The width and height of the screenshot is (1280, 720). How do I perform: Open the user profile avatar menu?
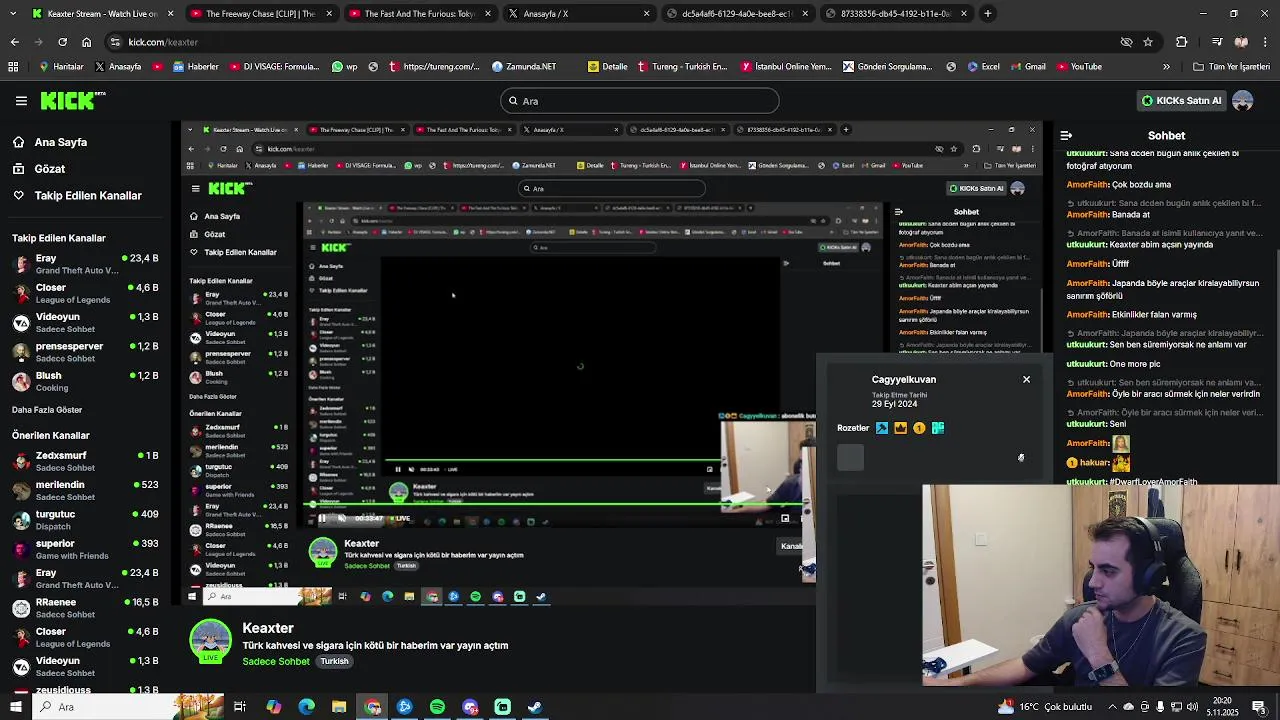pyautogui.click(x=1243, y=100)
